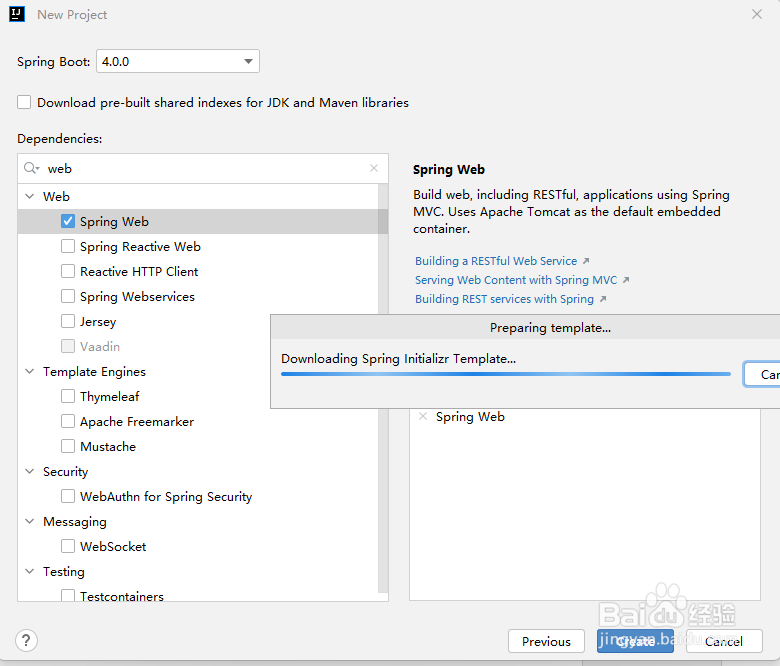Viewport: 780px width, 666px height.
Task: Select the Jersey tree item
Action: [x=98, y=322]
